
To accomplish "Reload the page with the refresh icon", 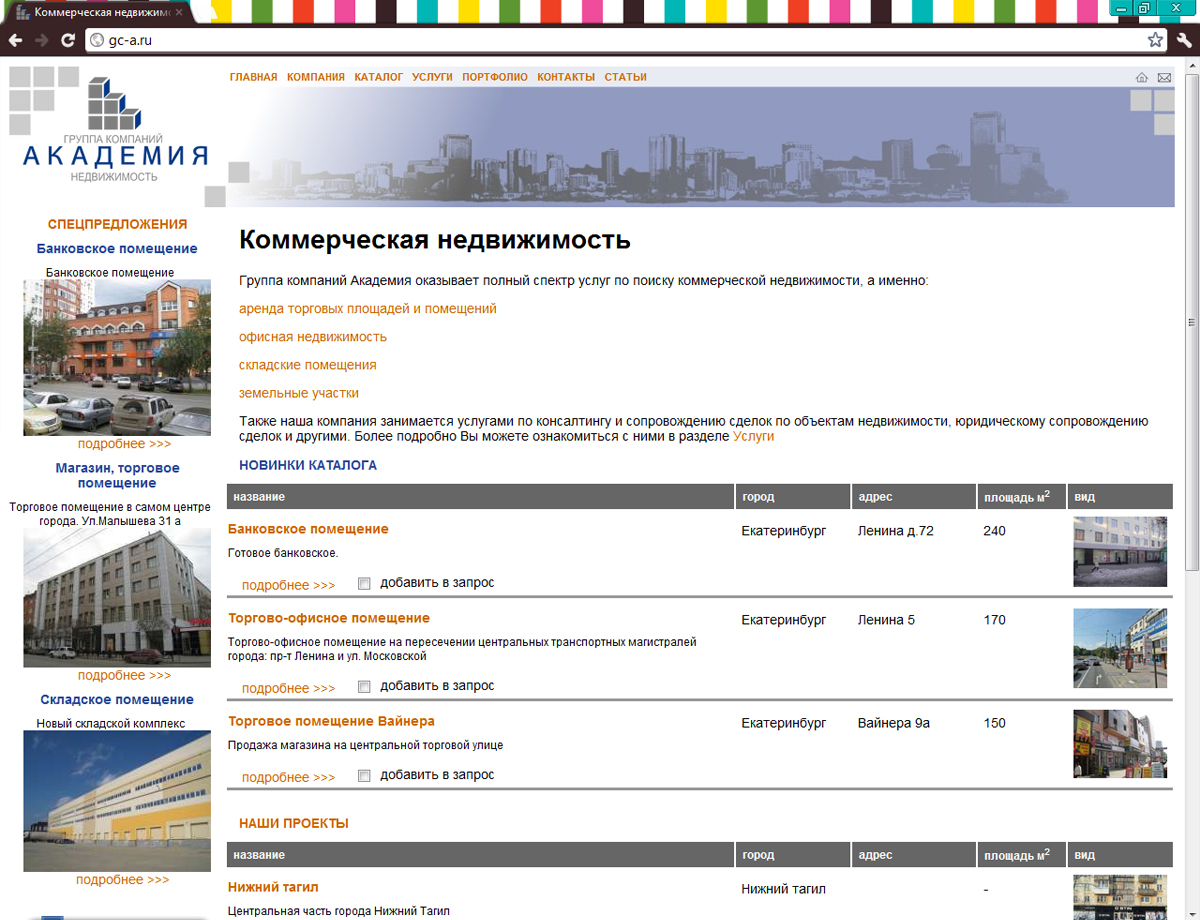I will point(66,40).
